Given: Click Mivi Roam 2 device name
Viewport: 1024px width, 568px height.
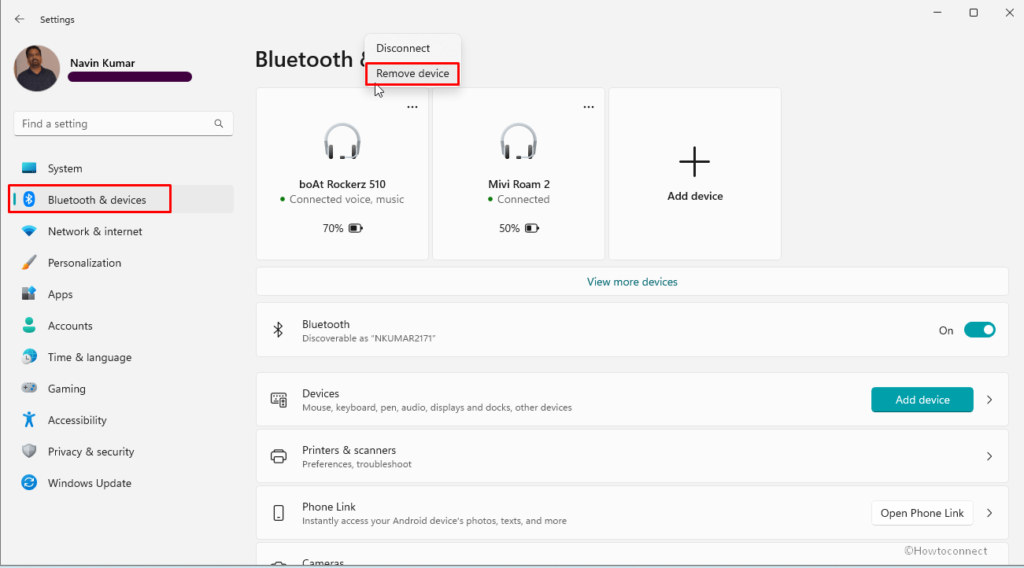Looking at the screenshot, I should click(x=519, y=184).
